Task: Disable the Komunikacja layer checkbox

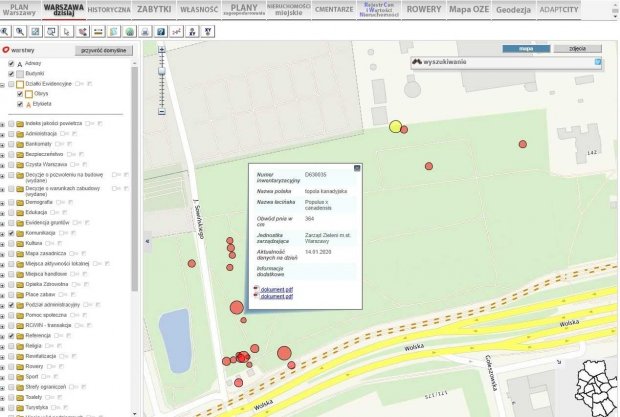Action: pyautogui.click(x=11, y=233)
